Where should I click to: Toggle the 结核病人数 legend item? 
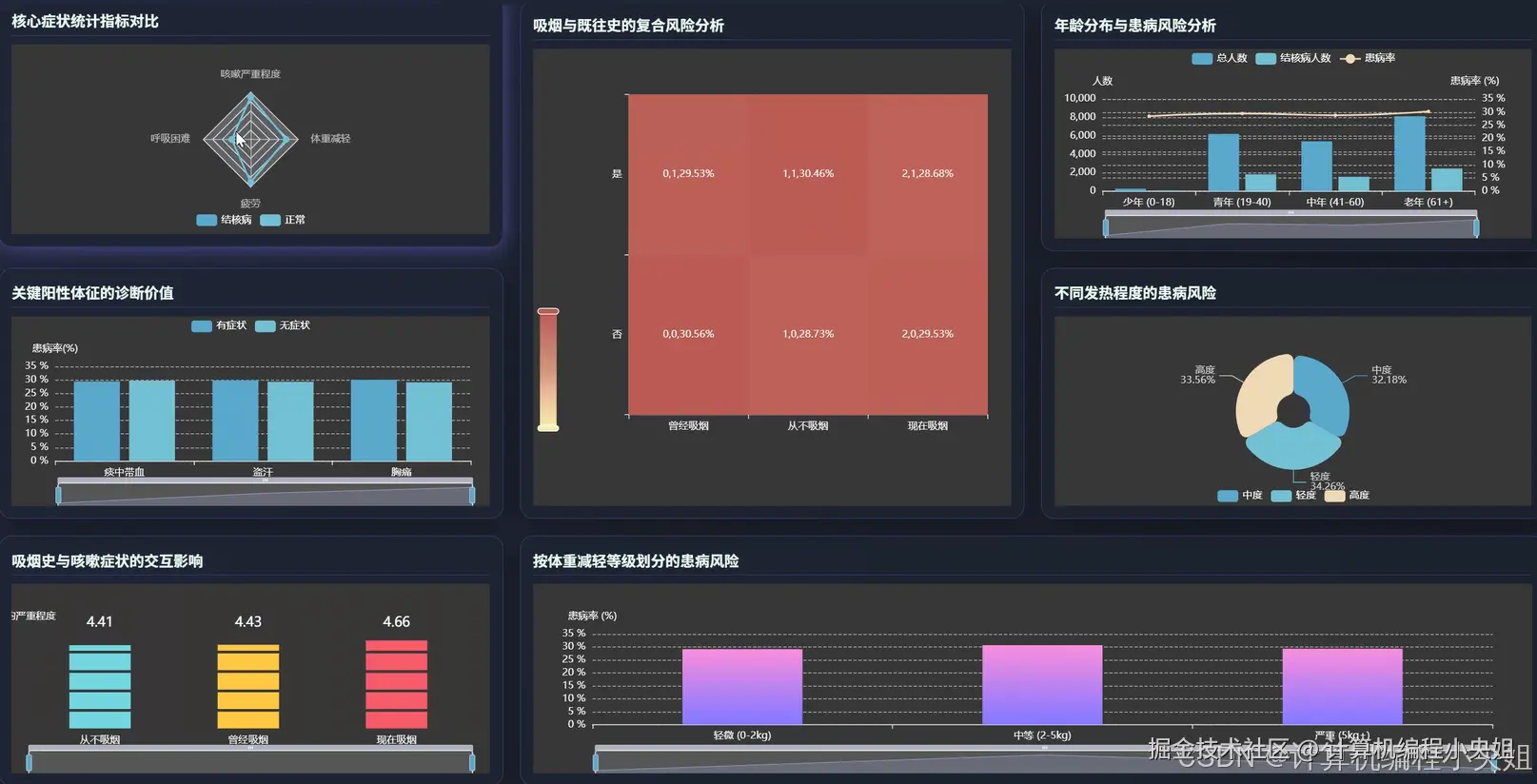[1292, 58]
